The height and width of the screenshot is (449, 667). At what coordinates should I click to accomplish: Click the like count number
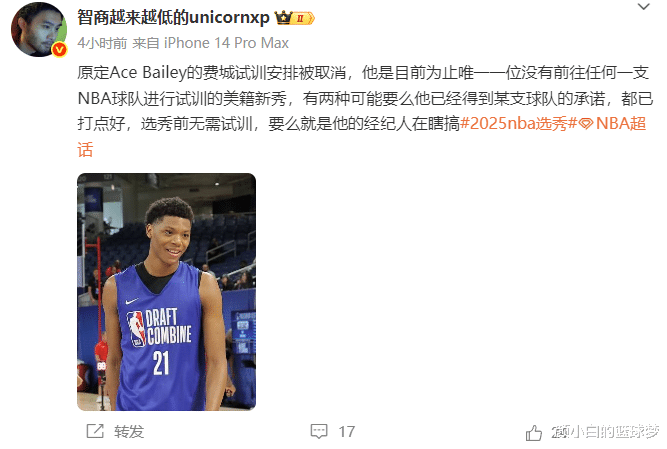click(561, 432)
